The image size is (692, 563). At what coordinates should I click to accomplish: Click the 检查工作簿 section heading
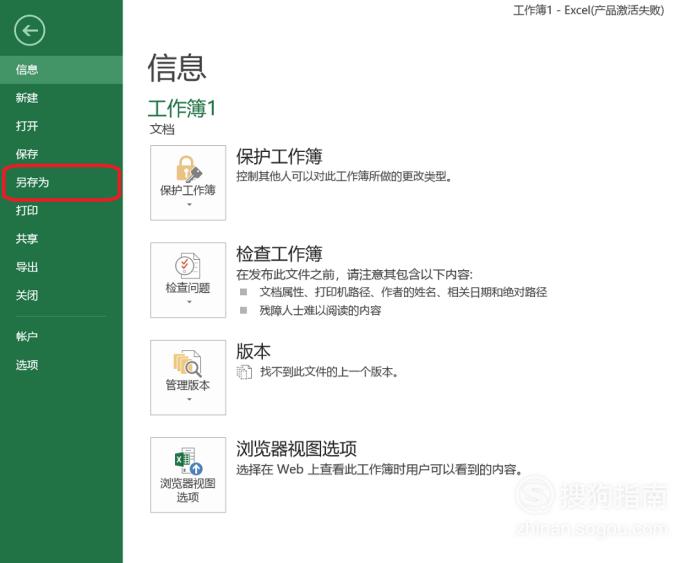pos(279,254)
